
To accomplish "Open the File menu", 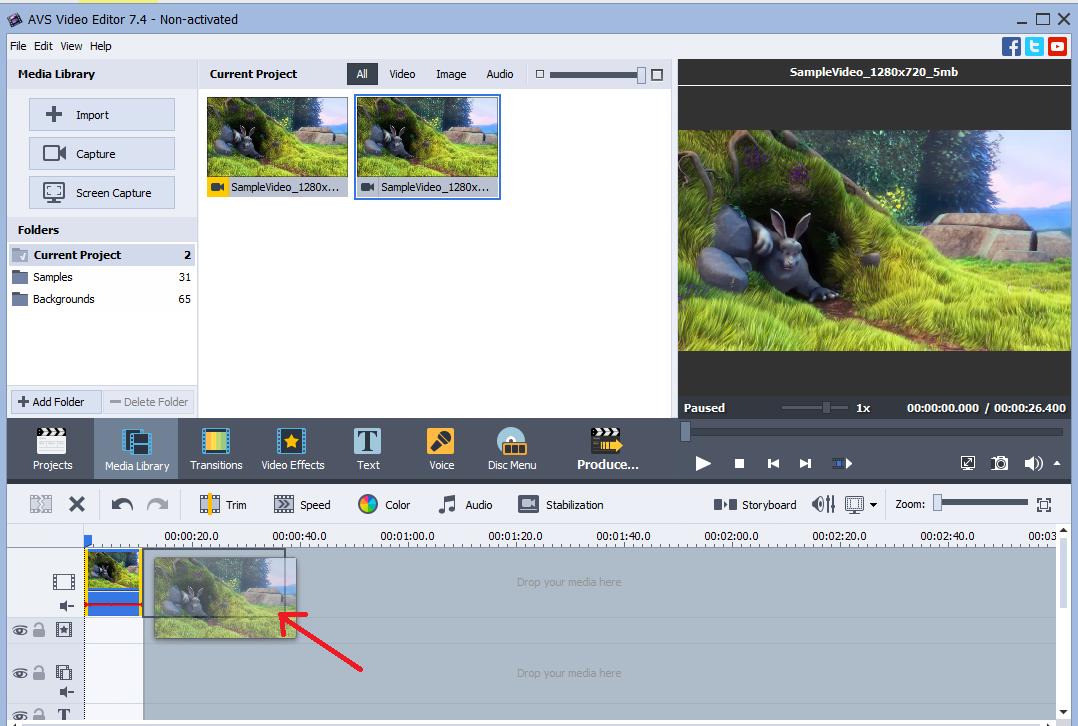I will coord(18,46).
